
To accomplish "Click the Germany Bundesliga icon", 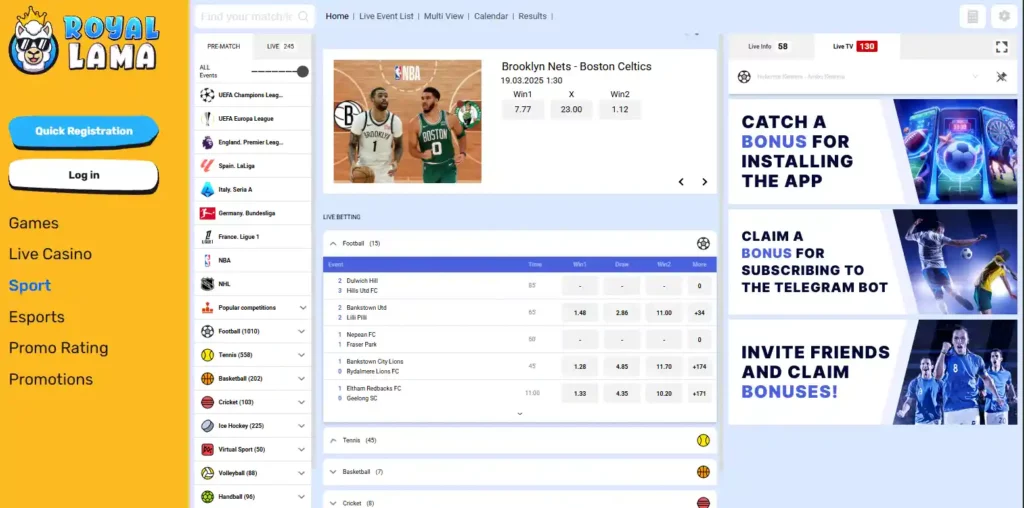I will click(x=207, y=213).
